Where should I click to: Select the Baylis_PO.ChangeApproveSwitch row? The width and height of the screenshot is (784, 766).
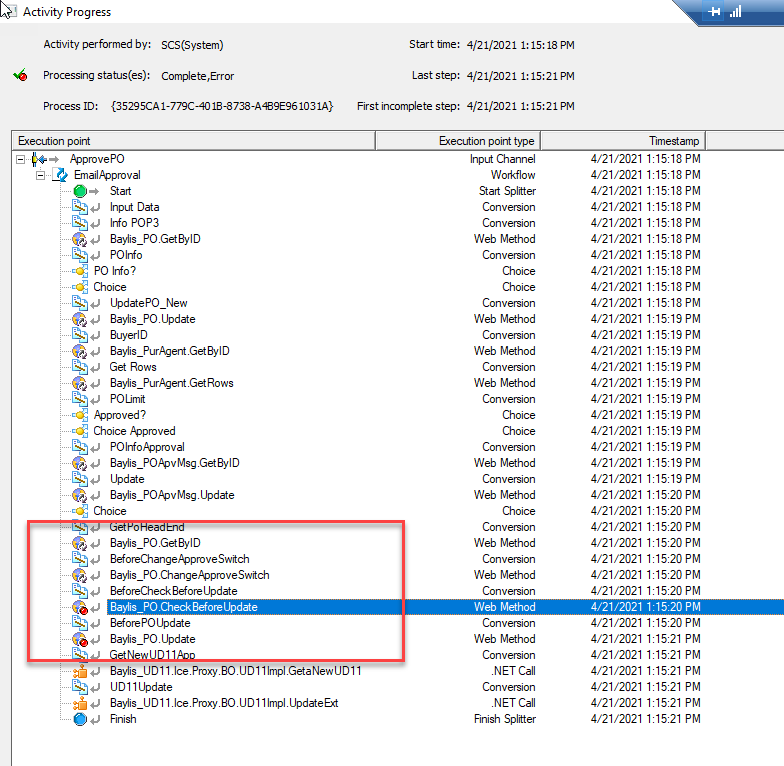398,575
